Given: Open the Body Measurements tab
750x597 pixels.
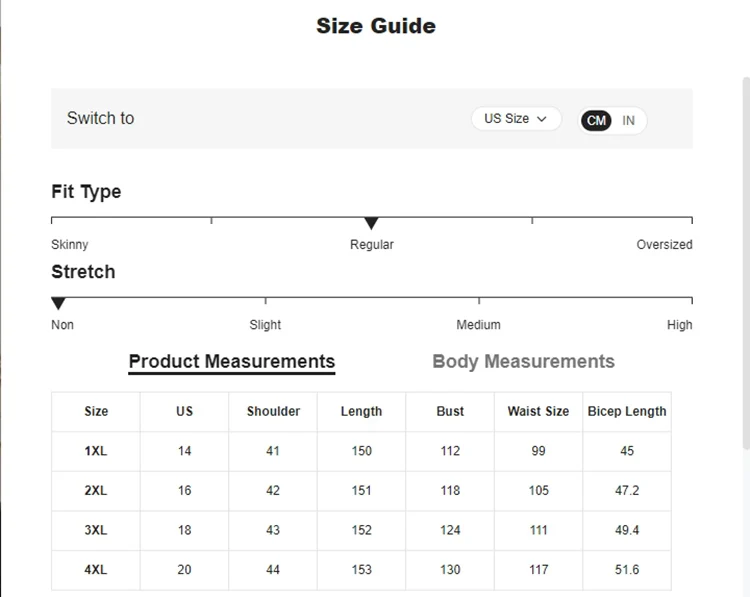Looking at the screenshot, I should click(x=523, y=362).
